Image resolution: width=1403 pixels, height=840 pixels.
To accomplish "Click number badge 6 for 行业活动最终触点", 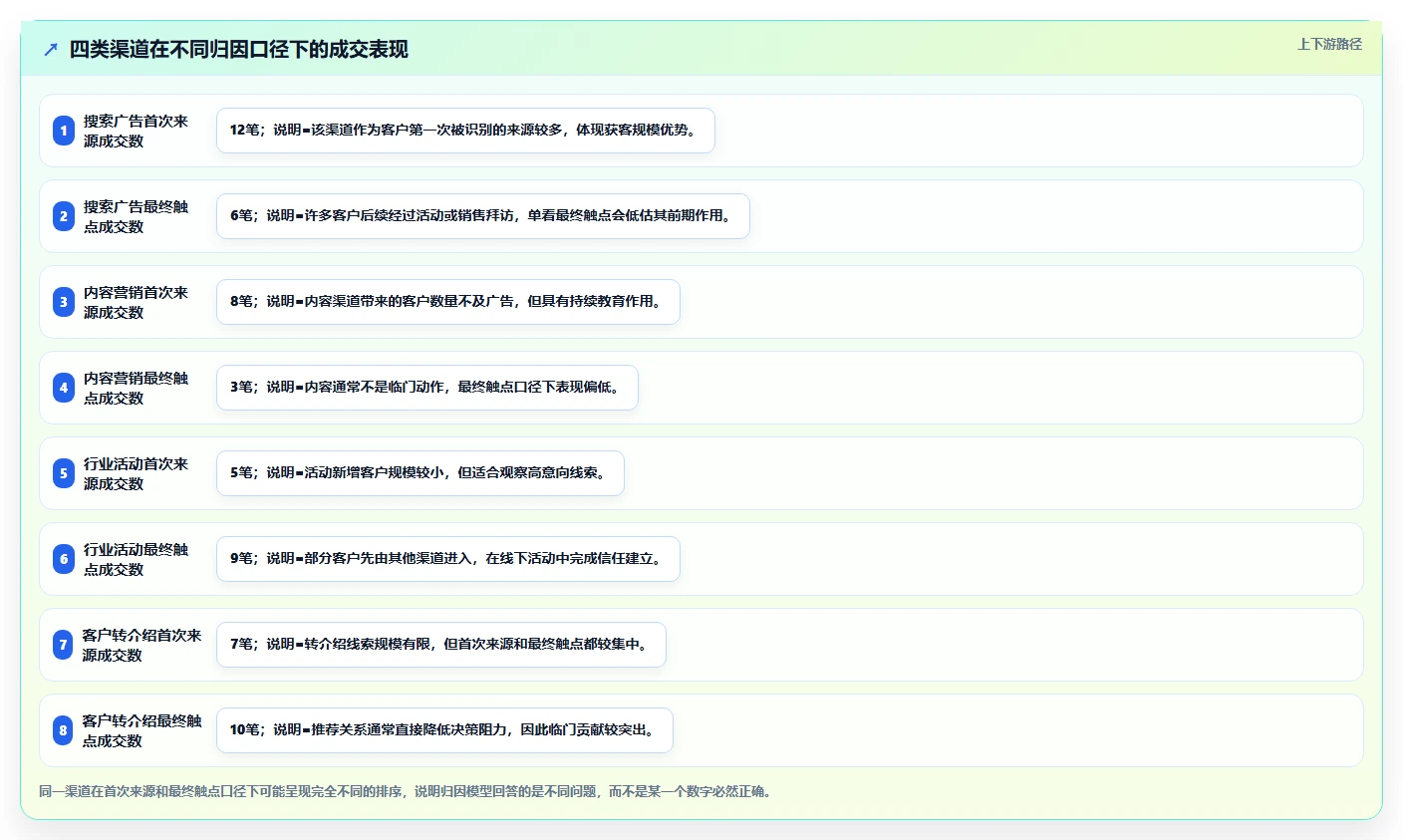I will tap(64, 559).
